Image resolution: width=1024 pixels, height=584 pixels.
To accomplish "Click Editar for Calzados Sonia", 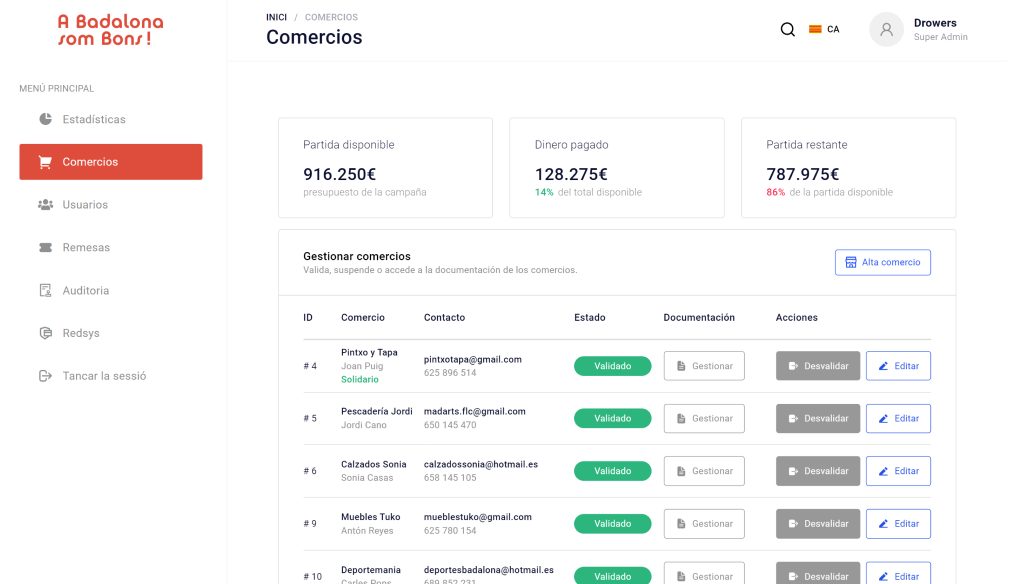I will pos(898,471).
